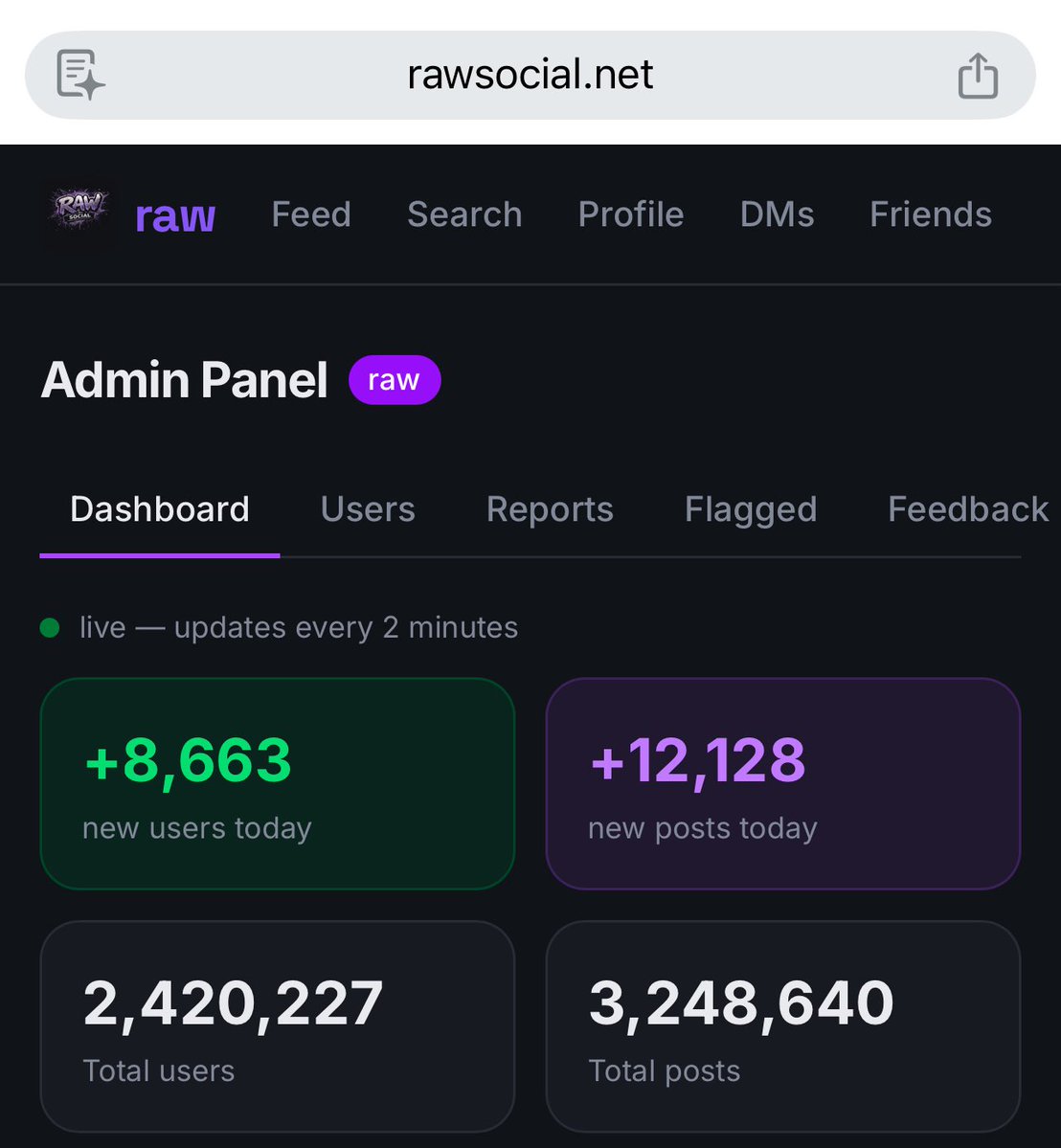Go to Profile in top navigation
This screenshot has height=1148, width=1061.
630,214
